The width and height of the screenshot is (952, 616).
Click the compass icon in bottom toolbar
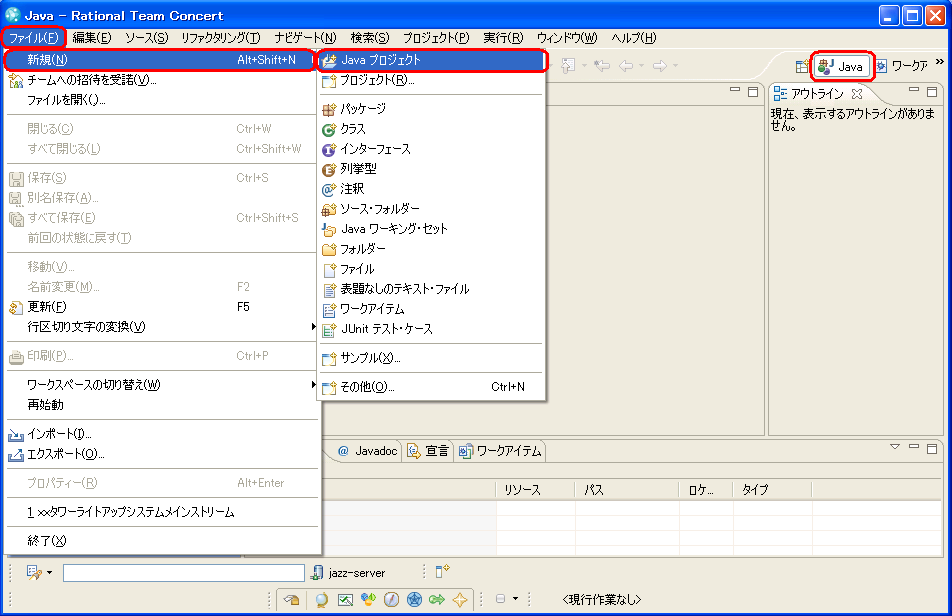tap(391, 600)
